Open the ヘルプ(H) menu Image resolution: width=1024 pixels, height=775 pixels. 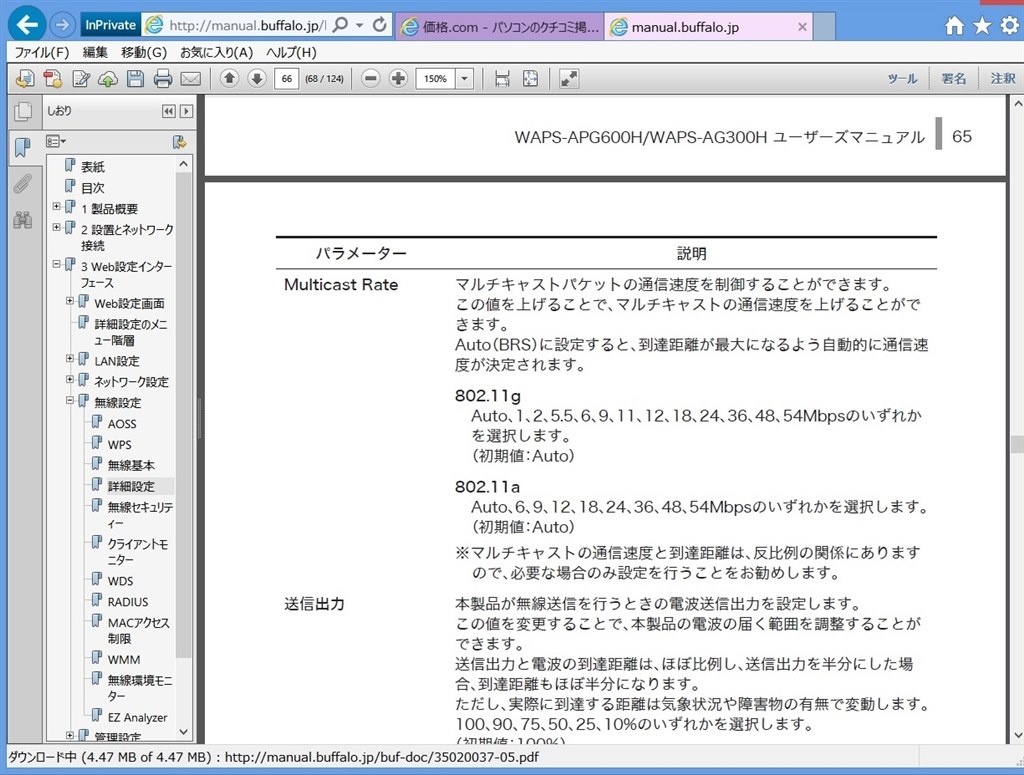pyautogui.click(x=291, y=52)
